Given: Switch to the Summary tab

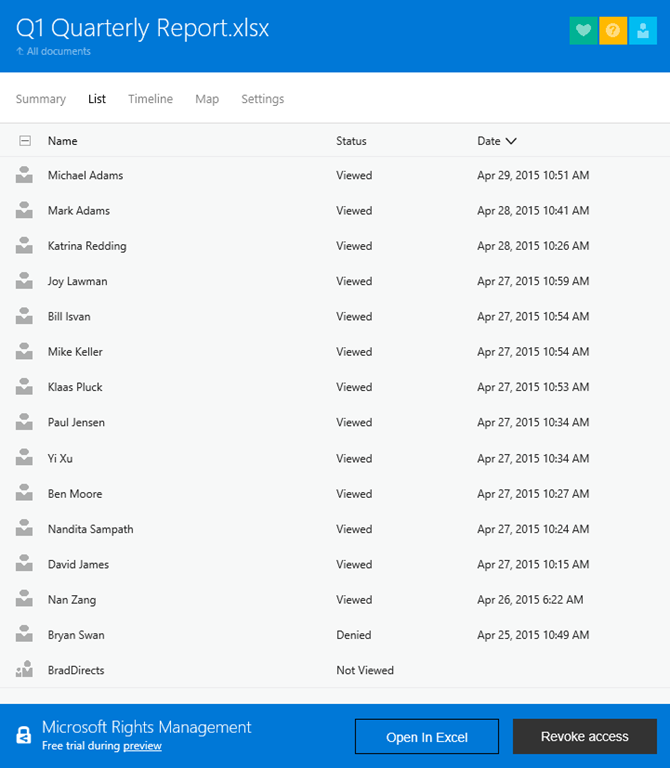Looking at the screenshot, I should pyautogui.click(x=41, y=99).
